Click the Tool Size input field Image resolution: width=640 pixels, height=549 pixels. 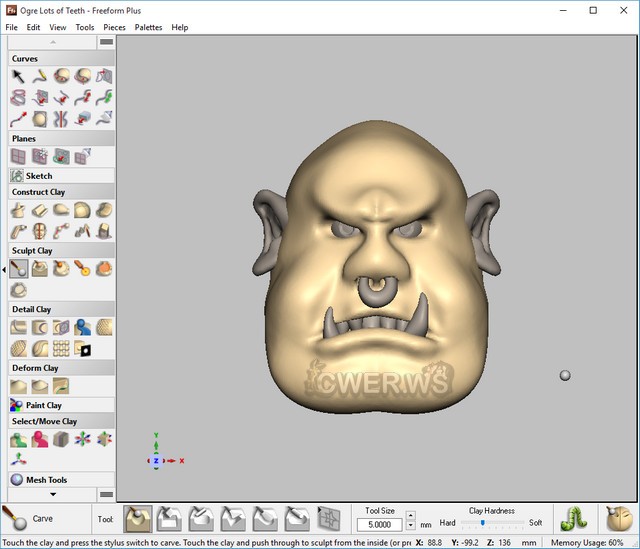point(379,525)
